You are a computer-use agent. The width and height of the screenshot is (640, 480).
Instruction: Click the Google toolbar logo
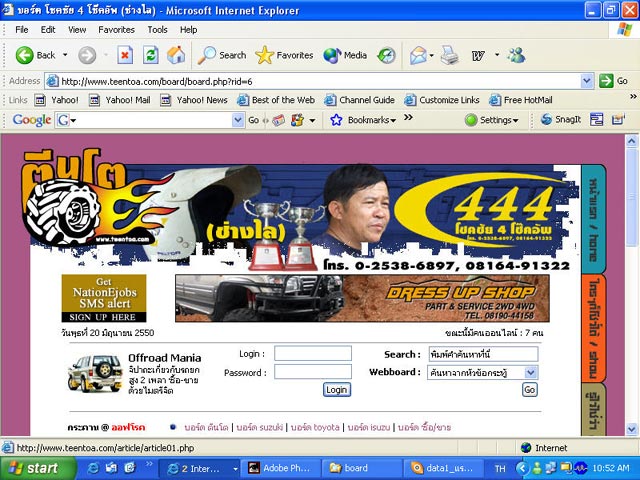pos(32,120)
